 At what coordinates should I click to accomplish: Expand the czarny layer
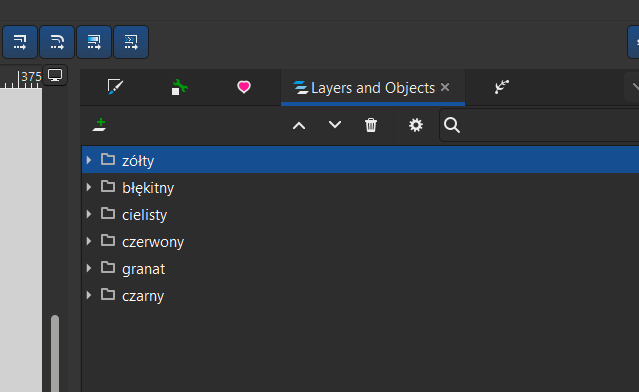[89, 295]
